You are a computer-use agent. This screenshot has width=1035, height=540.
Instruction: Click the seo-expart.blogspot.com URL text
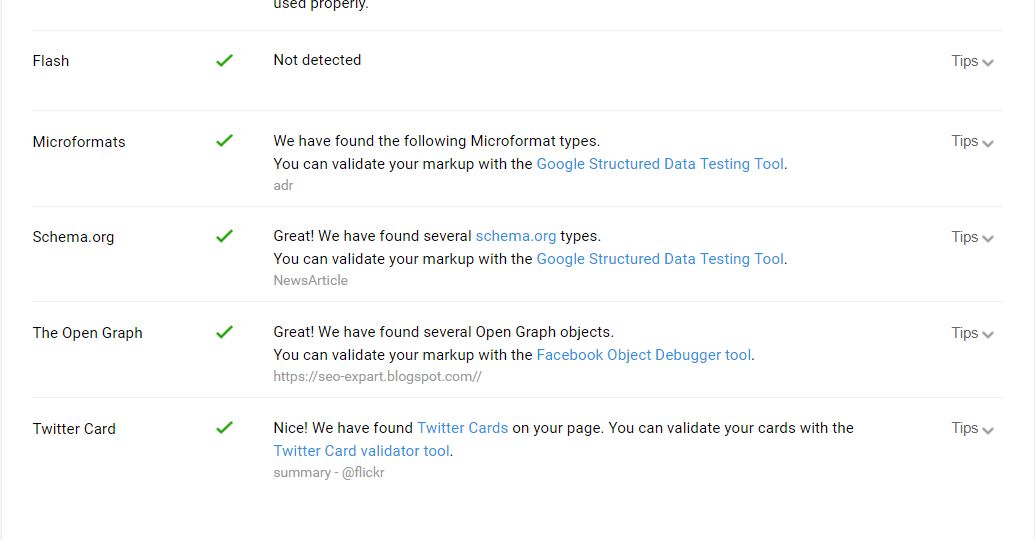pos(377,377)
